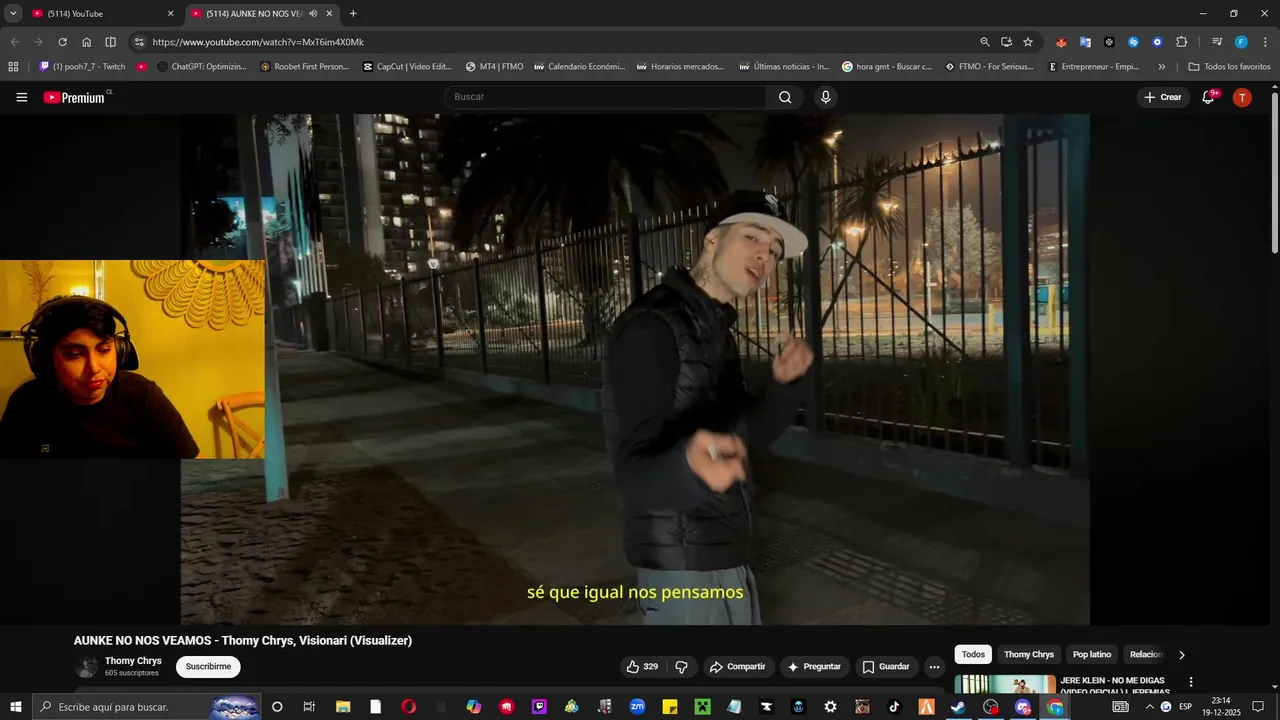
Task: Open the apps grid in bookmarks bar
Action: click(13, 67)
